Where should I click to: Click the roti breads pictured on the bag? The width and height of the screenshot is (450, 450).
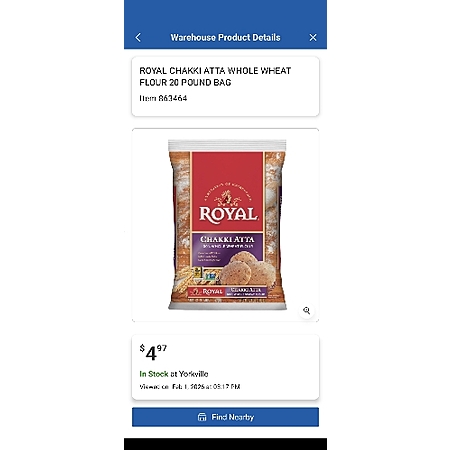pyautogui.click(x=247, y=268)
